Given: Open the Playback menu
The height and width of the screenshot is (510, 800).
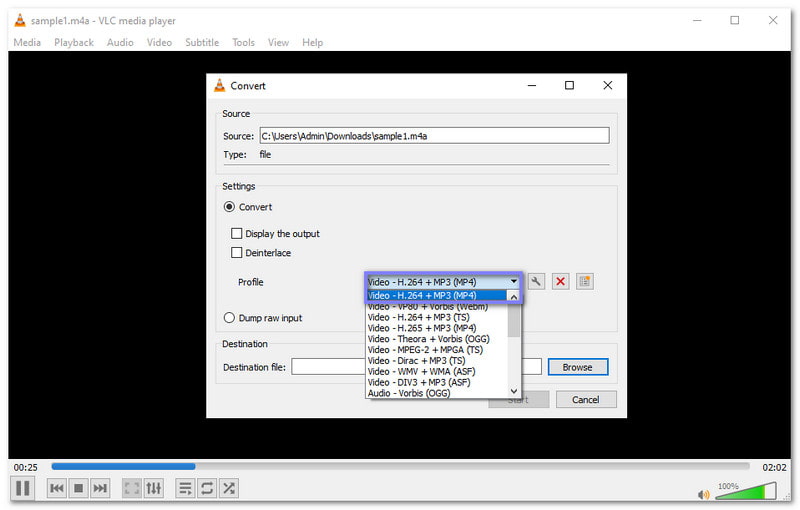Looking at the screenshot, I should (x=74, y=43).
